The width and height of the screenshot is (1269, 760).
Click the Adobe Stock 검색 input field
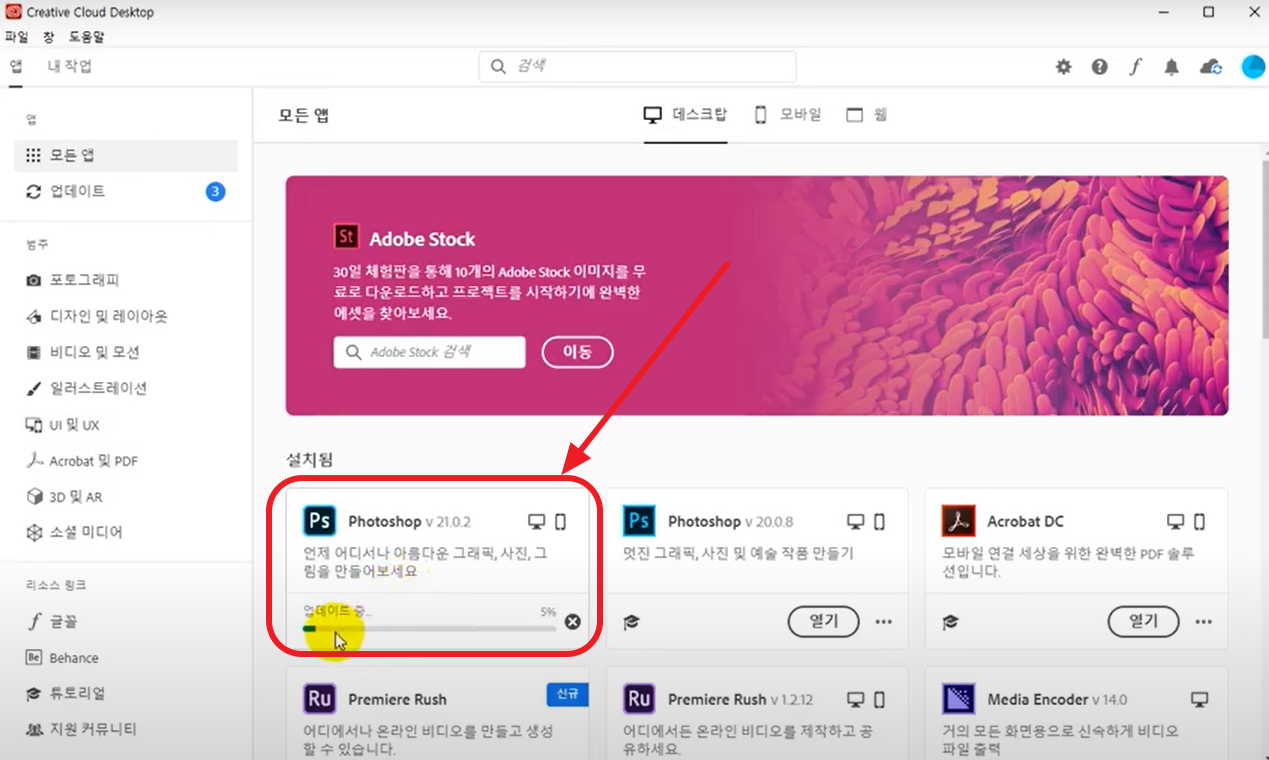coord(430,352)
